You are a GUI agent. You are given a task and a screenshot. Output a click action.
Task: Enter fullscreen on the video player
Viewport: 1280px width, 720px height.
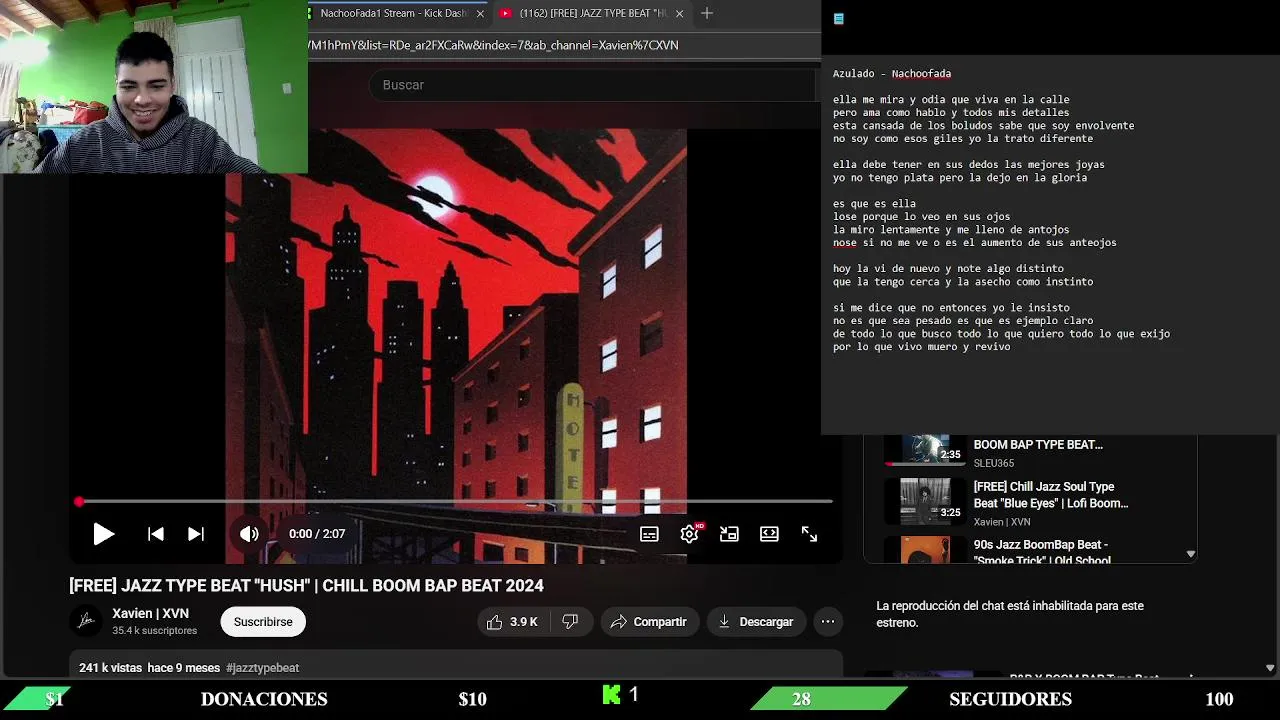tap(809, 534)
